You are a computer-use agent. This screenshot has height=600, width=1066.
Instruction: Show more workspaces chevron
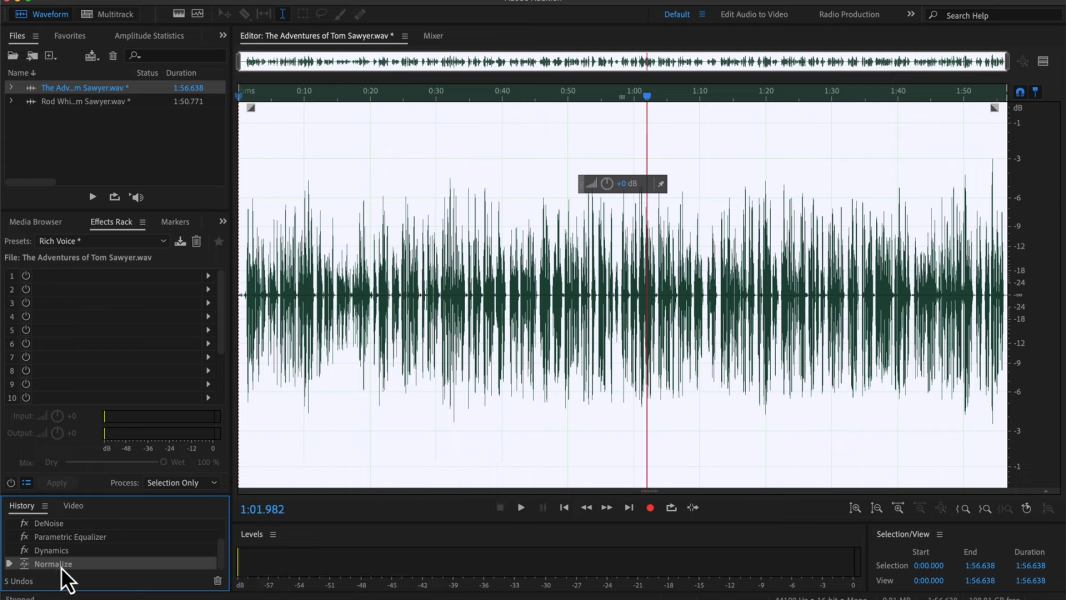pyautogui.click(x=910, y=14)
